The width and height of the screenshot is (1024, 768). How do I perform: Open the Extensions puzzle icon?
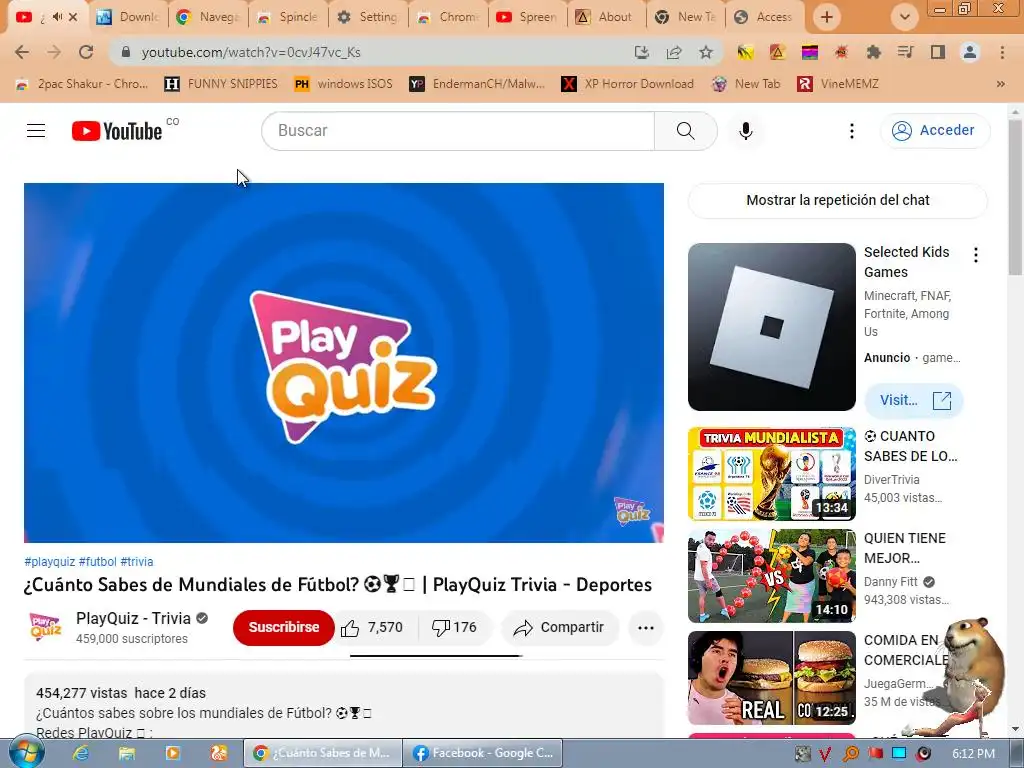coord(873,52)
